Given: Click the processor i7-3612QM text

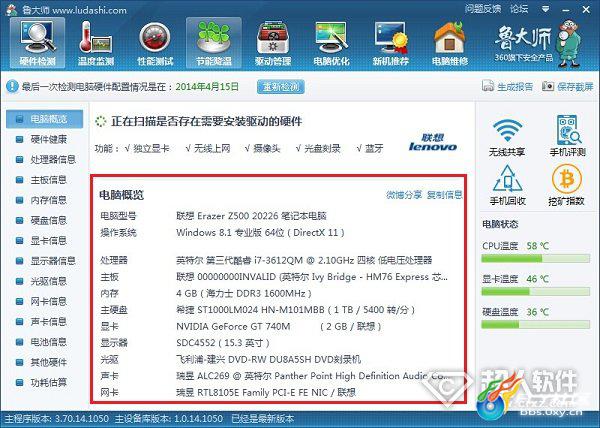Looking at the screenshot, I should (x=304, y=260).
